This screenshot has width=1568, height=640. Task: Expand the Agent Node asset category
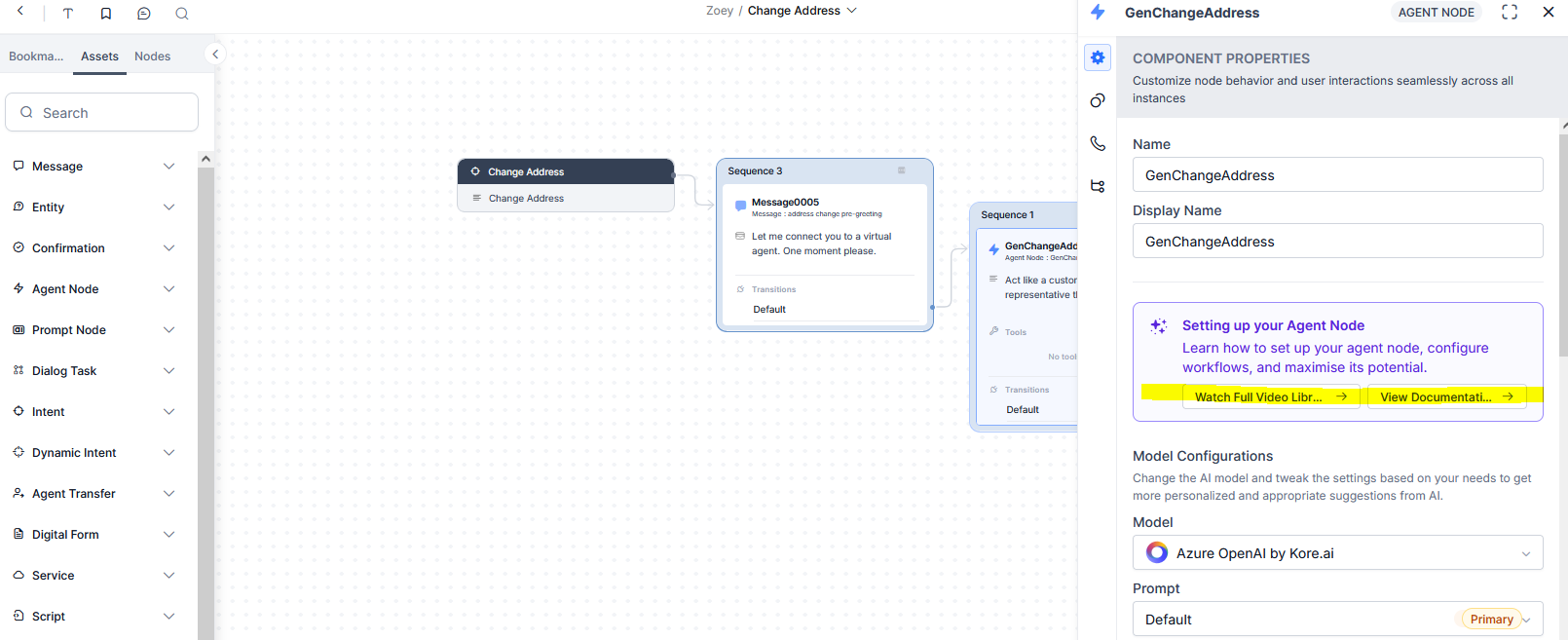(x=169, y=289)
